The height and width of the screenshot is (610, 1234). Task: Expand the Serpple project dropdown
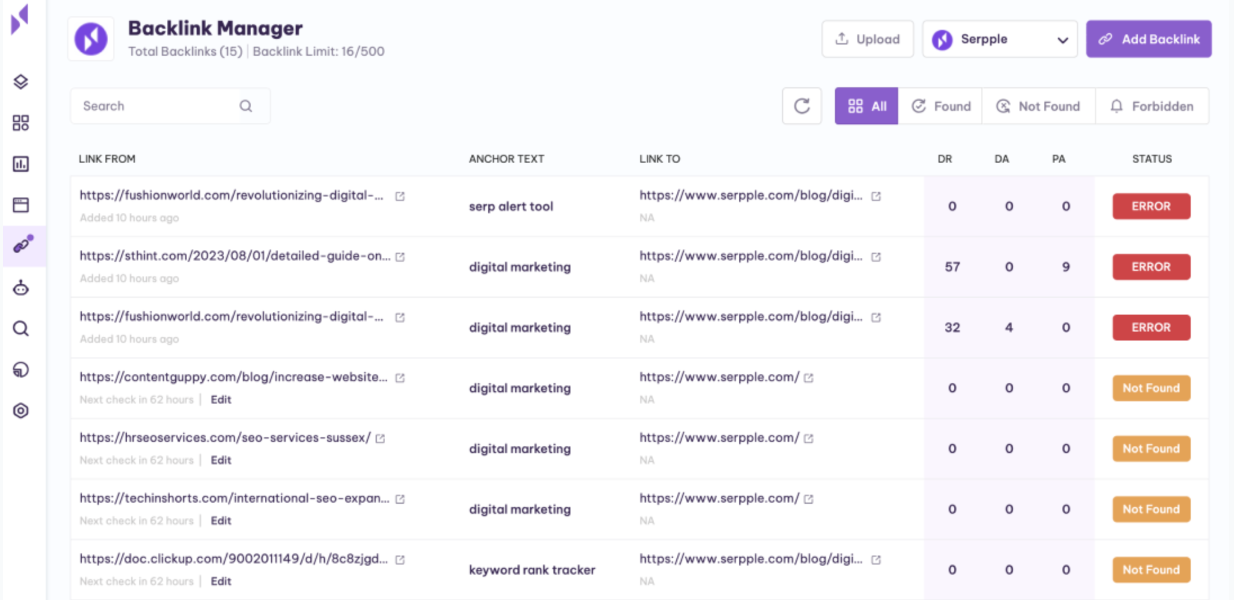pyautogui.click(x=1000, y=39)
